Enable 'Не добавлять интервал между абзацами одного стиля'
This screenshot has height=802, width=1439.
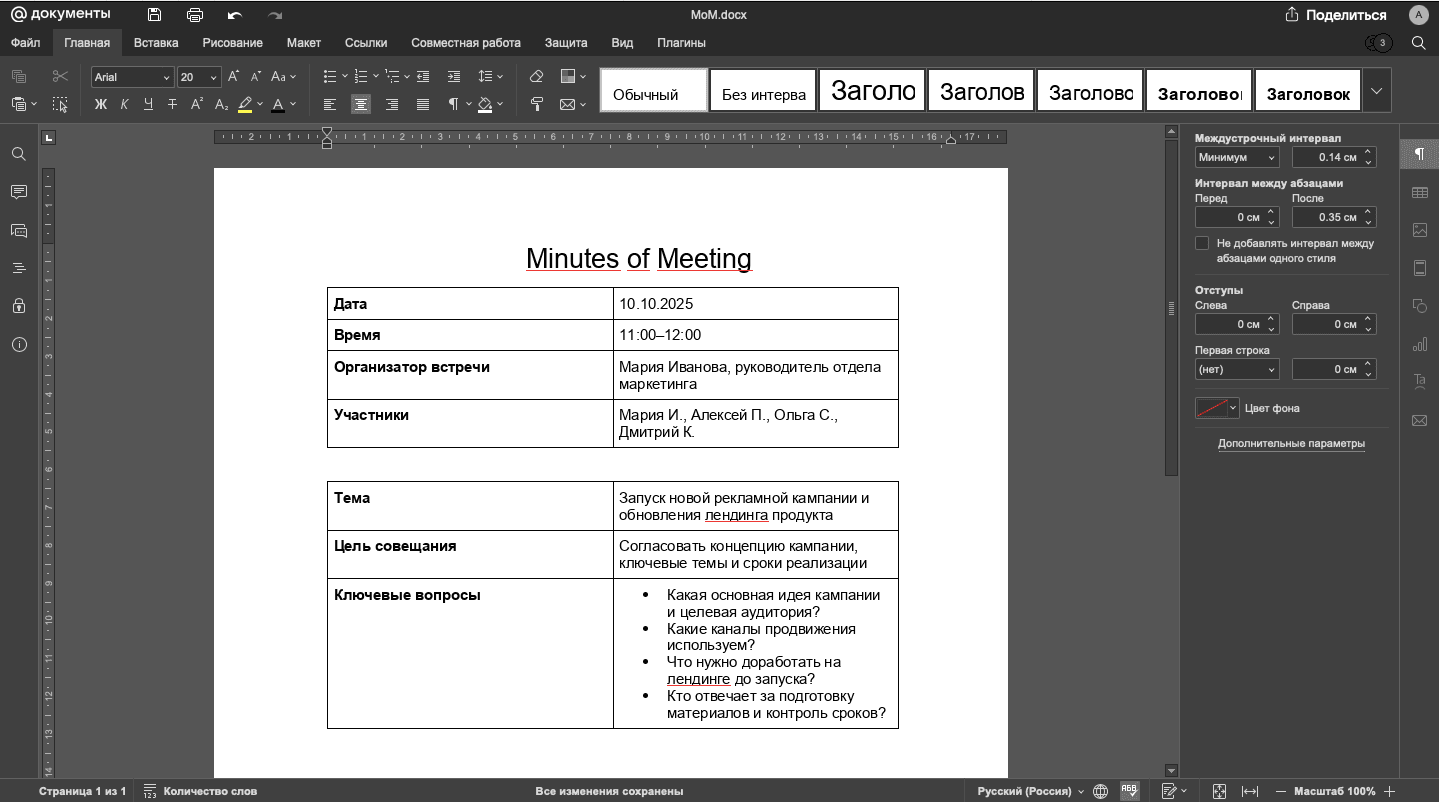point(1201,242)
